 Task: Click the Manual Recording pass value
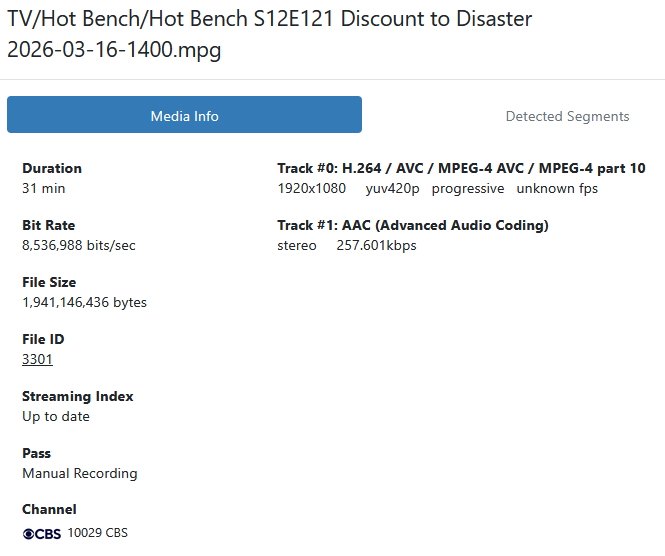click(x=80, y=473)
